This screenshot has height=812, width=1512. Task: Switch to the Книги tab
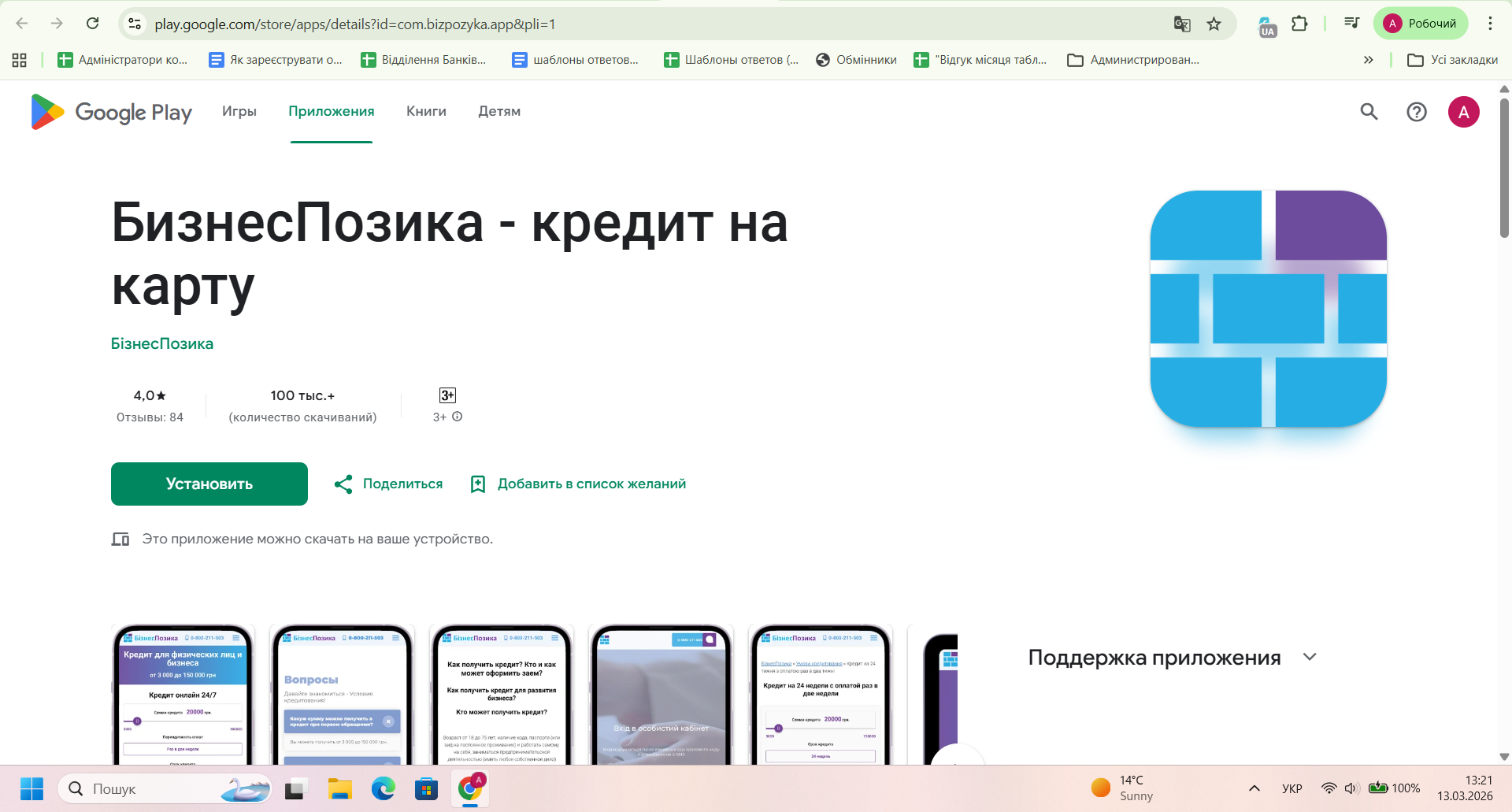pyautogui.click(x=426, y=111)
